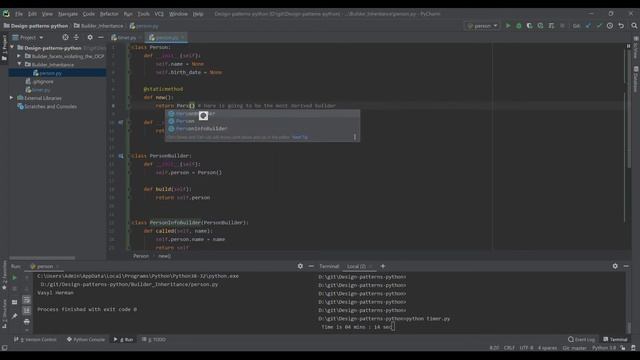Open the Project view selector dropdown

(x=27, y=38)
